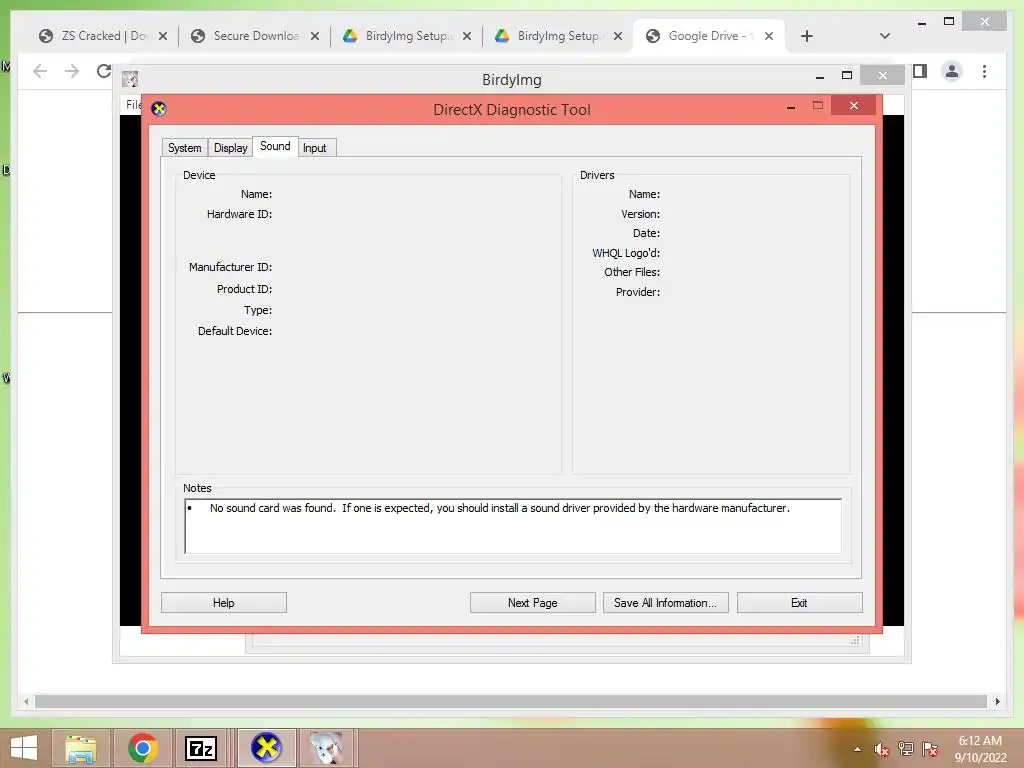Screen dimensions: 1024x768
Task: Open Chrome profile avatar
Action: pos(952,71)
